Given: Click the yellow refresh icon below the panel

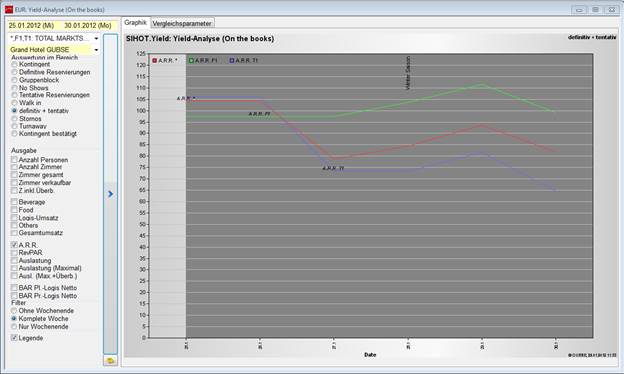Looking at the screenshot, I should pyautogui.click(x=110, y=360).
